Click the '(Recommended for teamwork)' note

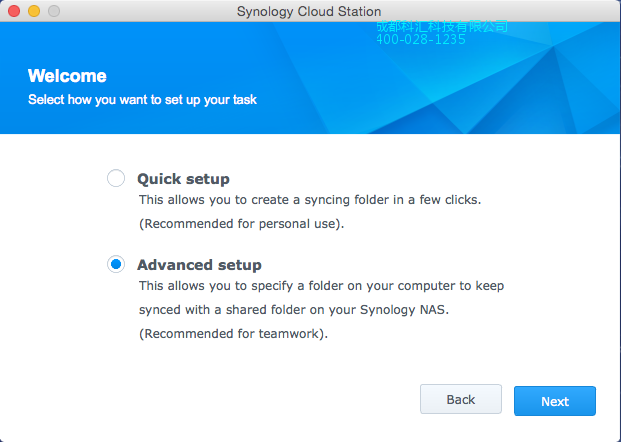pos(233,333)
